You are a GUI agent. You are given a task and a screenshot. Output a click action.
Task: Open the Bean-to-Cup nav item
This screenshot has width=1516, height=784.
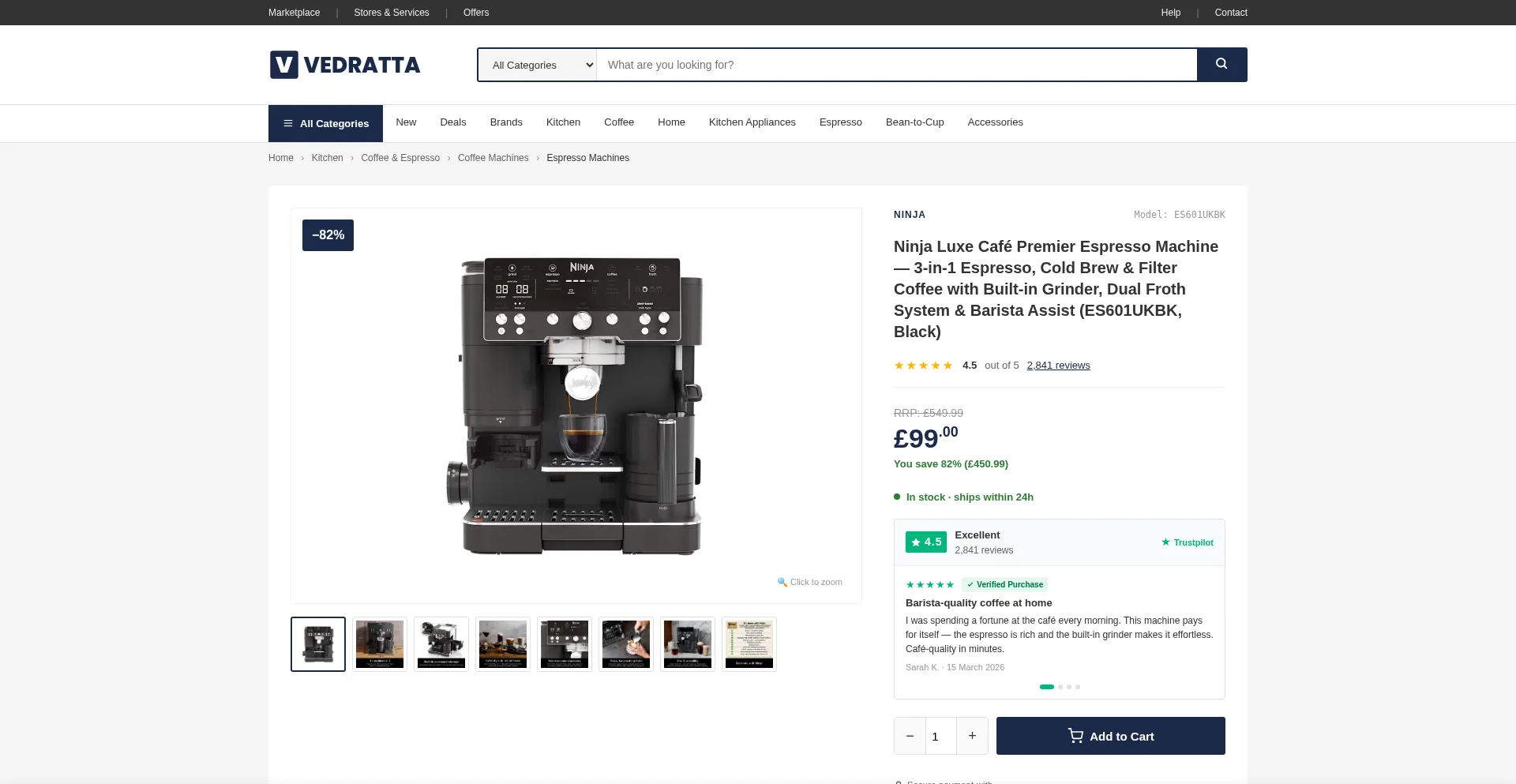[x=915, y=122]
